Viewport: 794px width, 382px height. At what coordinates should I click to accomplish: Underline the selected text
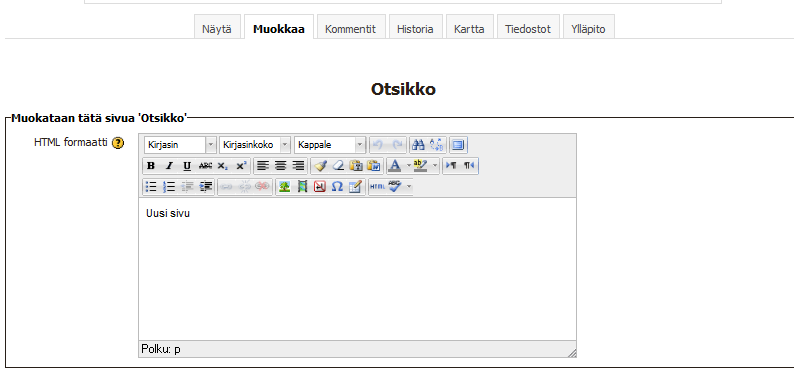(x=187, y=166)
